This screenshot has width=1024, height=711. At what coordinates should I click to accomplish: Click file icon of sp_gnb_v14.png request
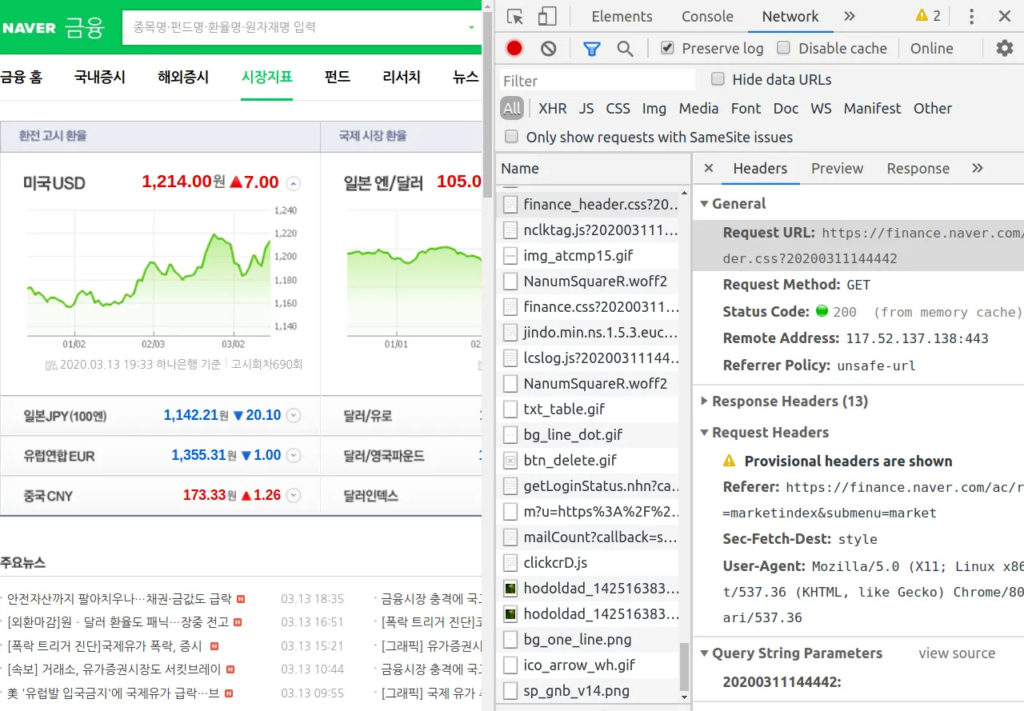(511, 690)
